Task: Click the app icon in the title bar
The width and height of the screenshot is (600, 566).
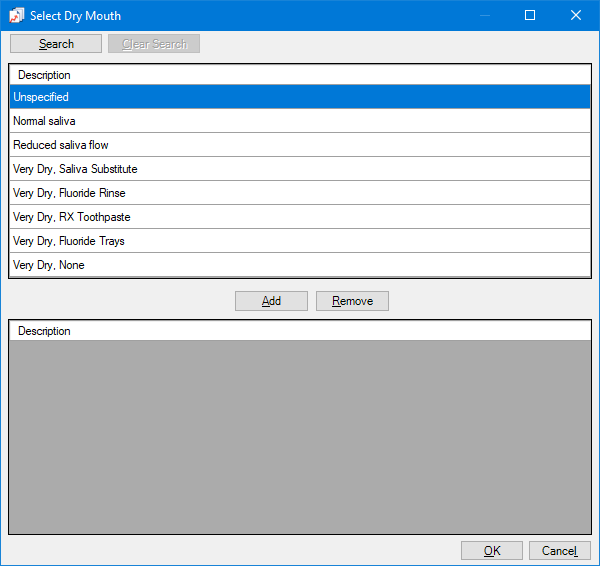Action: pyautogui.click(x=16, y=15)
